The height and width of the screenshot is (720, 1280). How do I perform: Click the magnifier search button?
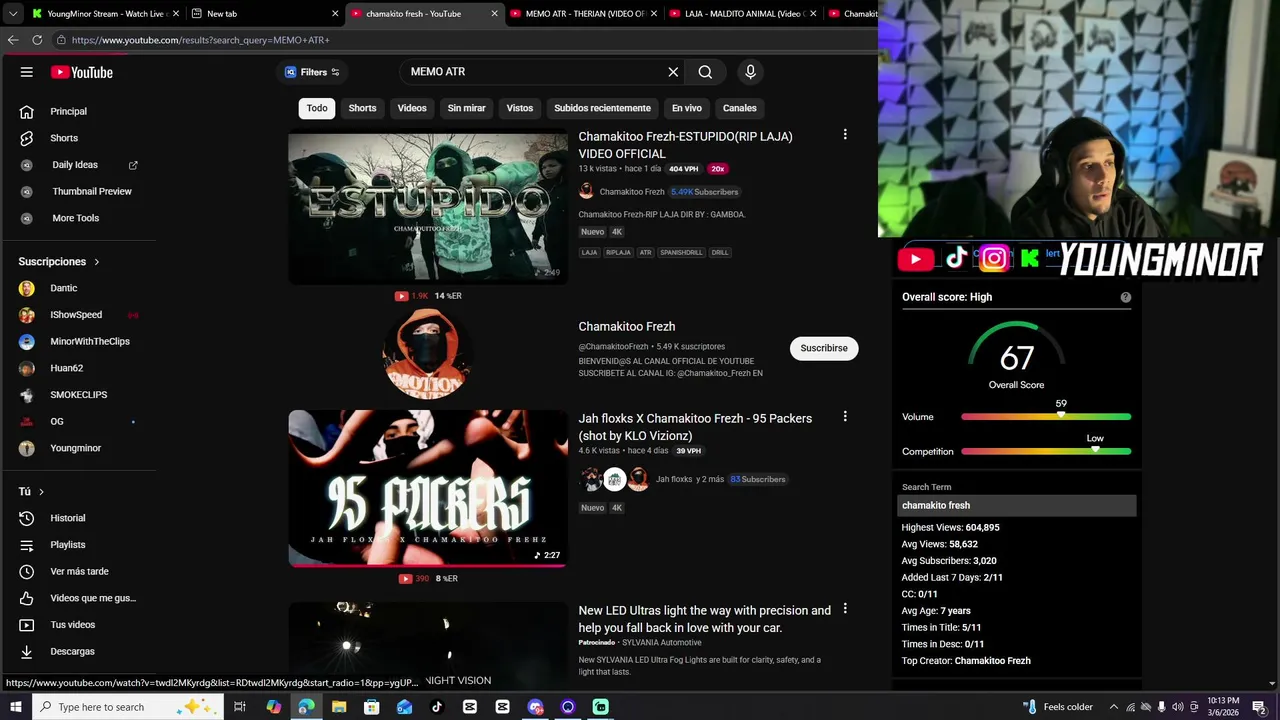pos(705,72)
